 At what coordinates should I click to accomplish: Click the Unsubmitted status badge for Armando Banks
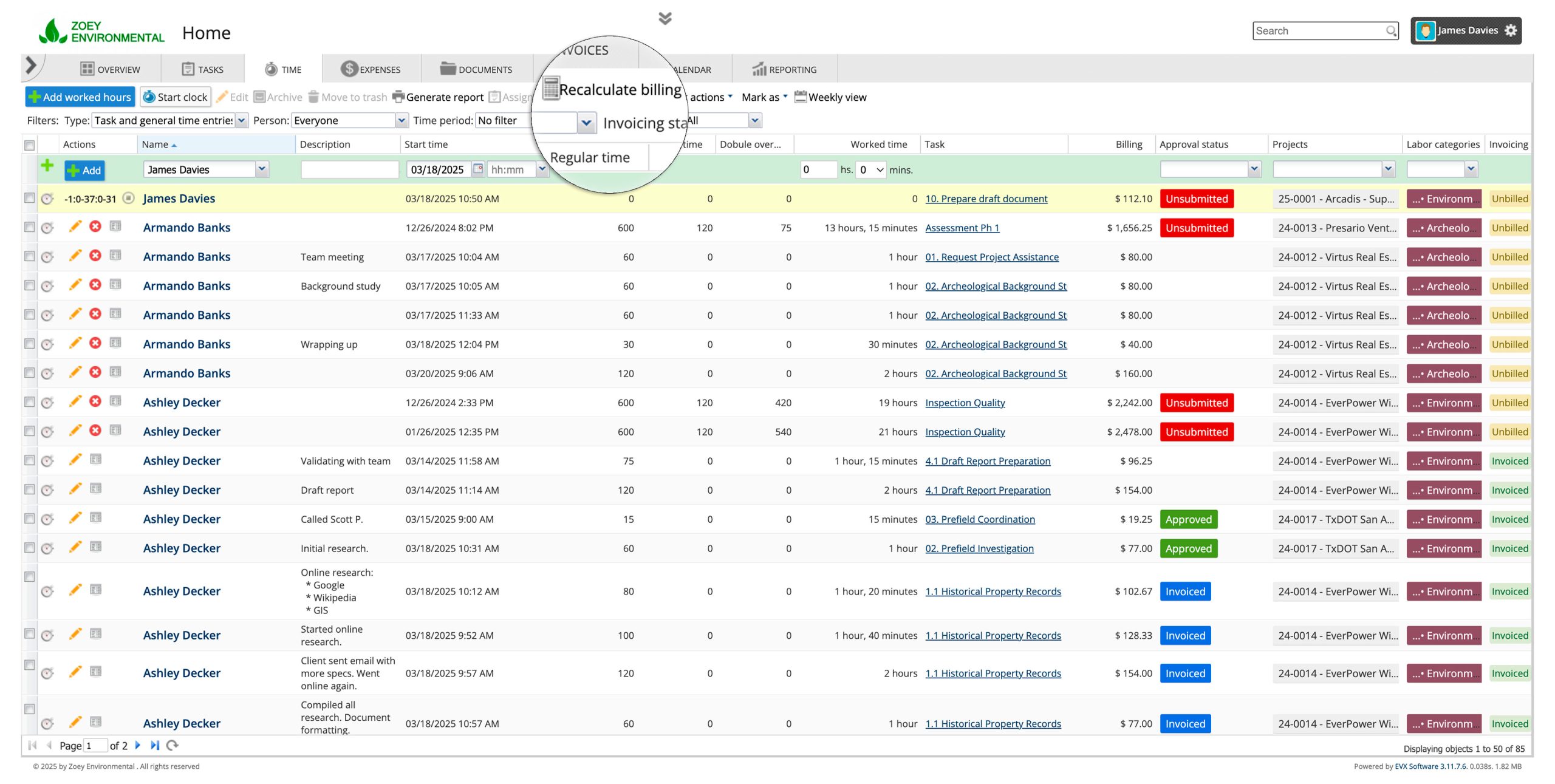pyautogui.click(x=1196, y=228)
